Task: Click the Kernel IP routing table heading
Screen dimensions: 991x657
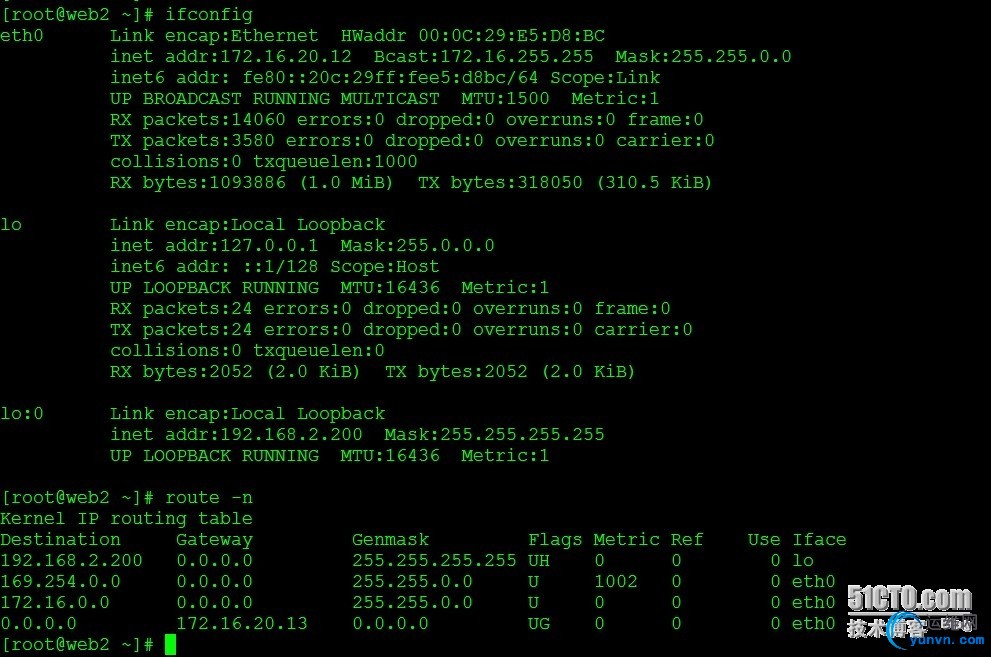Action: click(x=126, y=519)
